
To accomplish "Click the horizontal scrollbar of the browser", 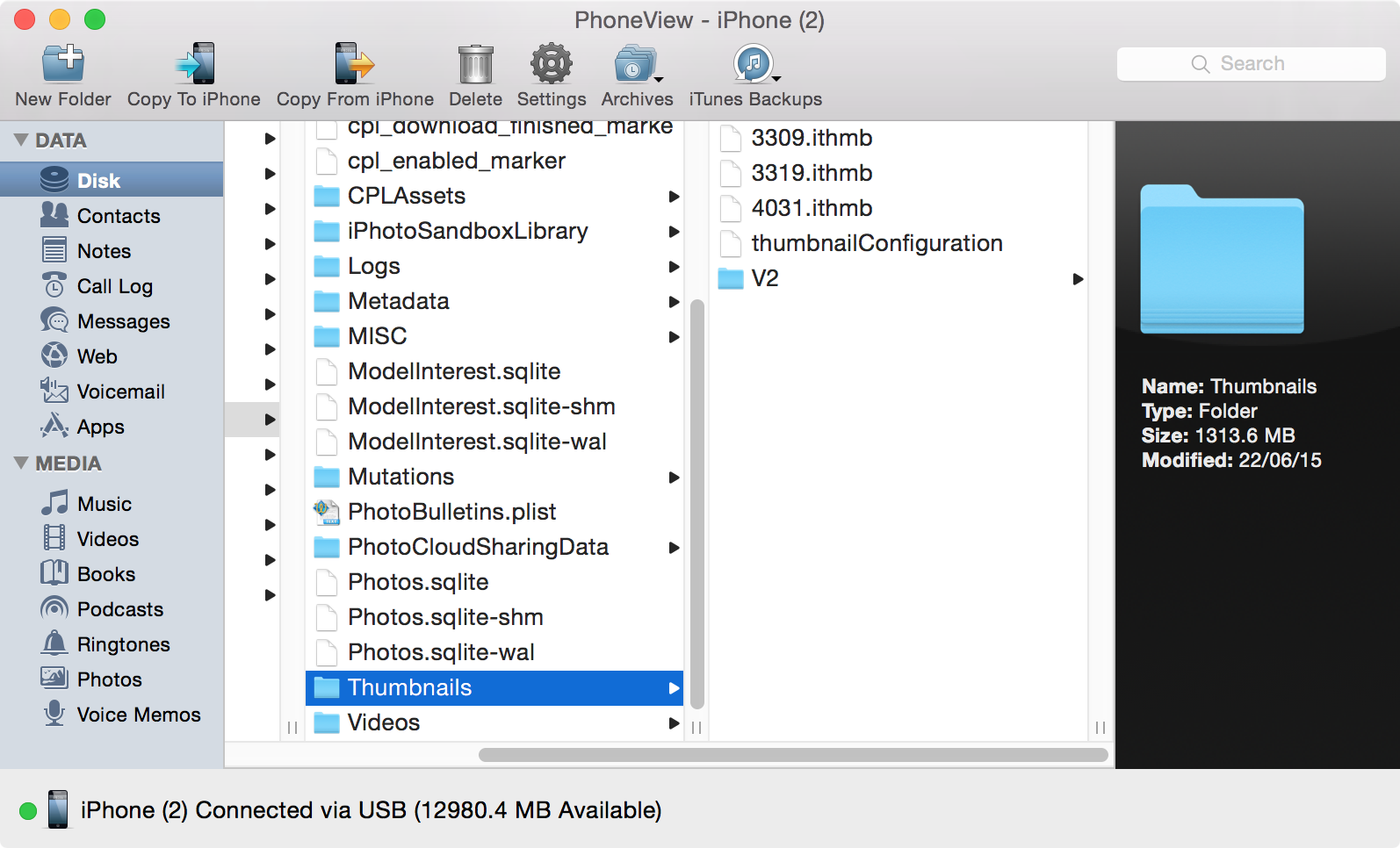I will tap(793, 755).
